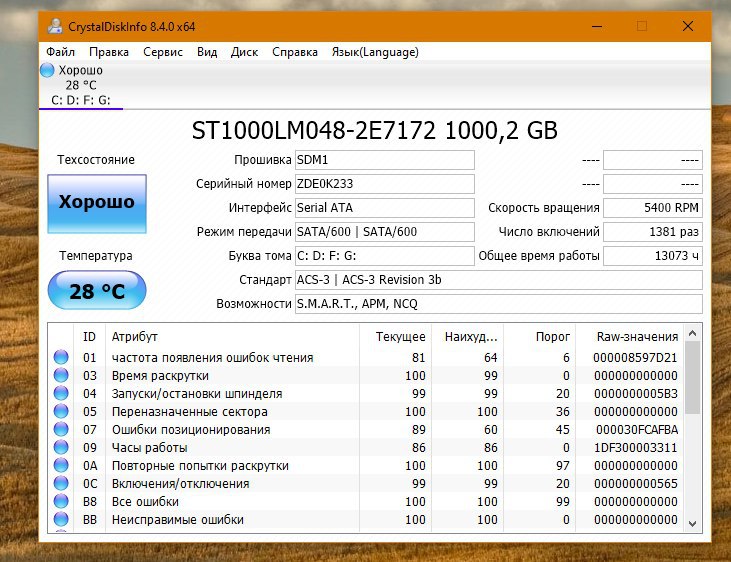Select the Ошибки позиционирования attribute text
Image resolution: width=731 pixels, height=562 pixels.
click(x=191, y=430)
